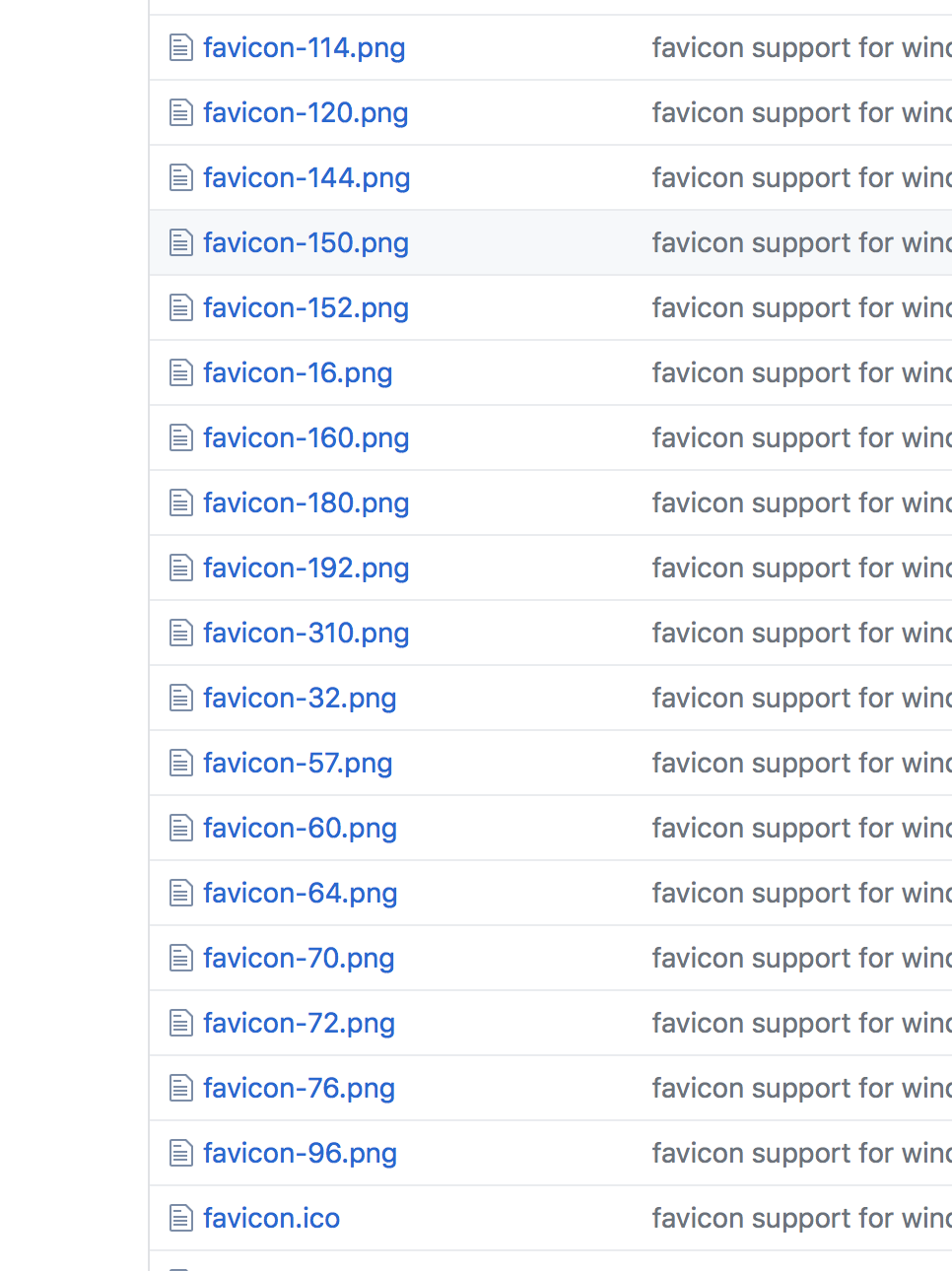Click the file icon beside favicon.ico
The width and height of the screenshot is (952, 1271).
point(181,1218)
